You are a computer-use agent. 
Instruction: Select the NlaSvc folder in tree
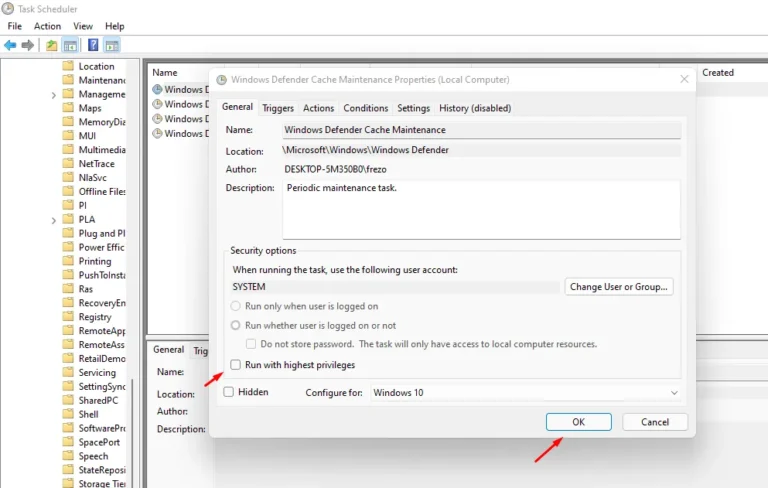(x=92, y=177)
